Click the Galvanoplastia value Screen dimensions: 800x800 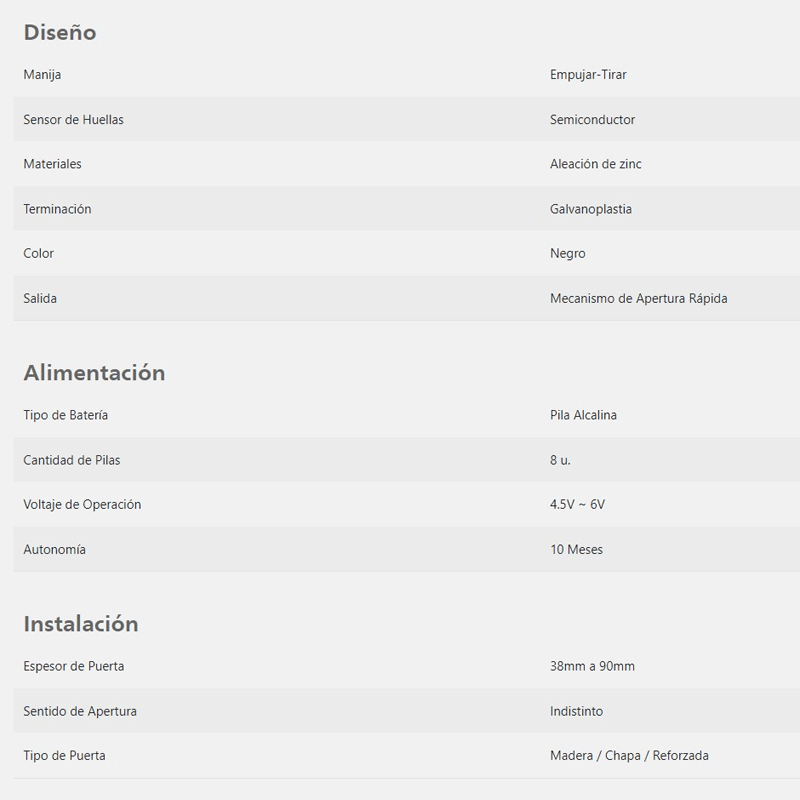tap(591, 209)
